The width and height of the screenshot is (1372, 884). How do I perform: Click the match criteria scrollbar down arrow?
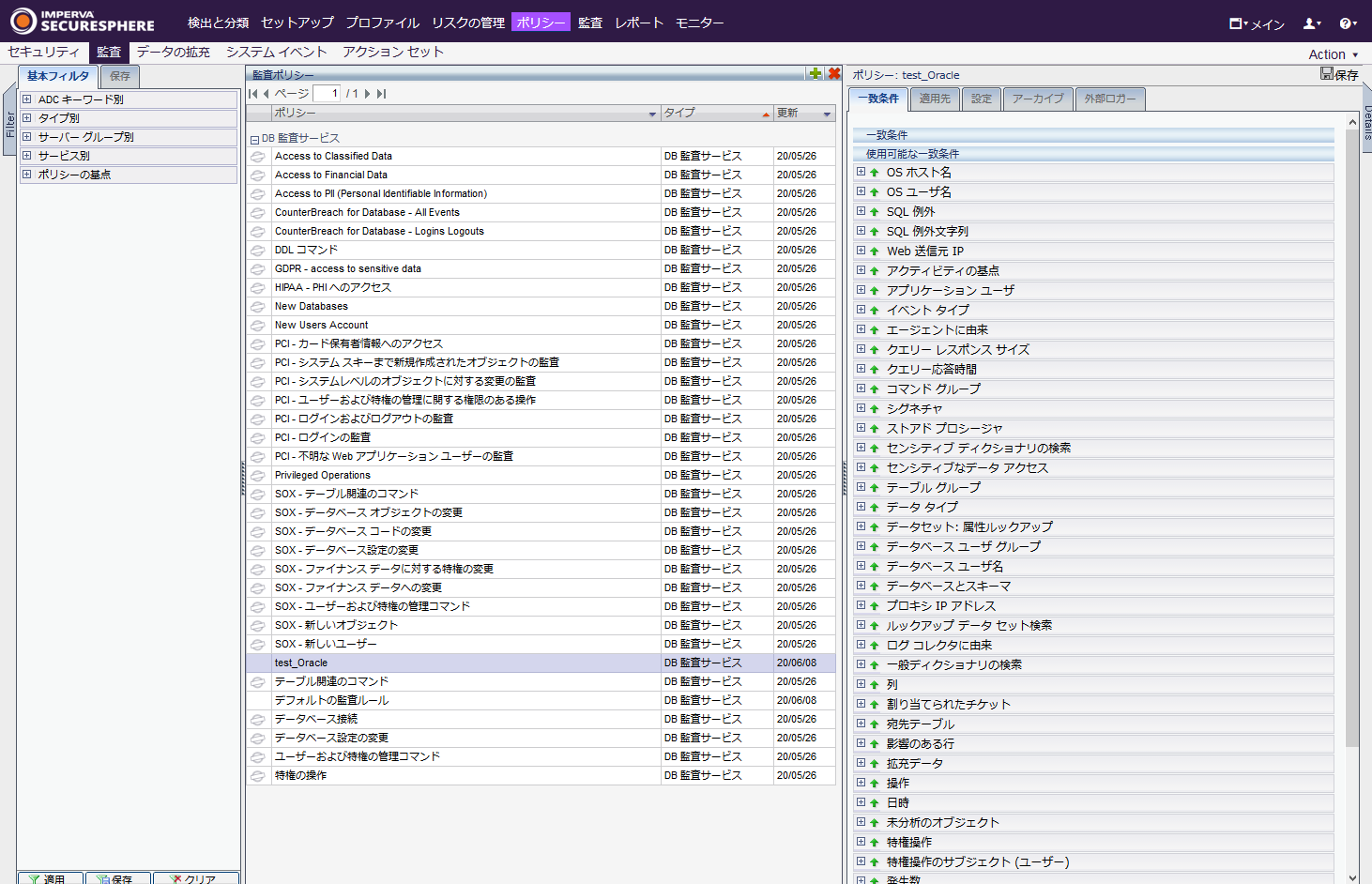[1352, 877]
